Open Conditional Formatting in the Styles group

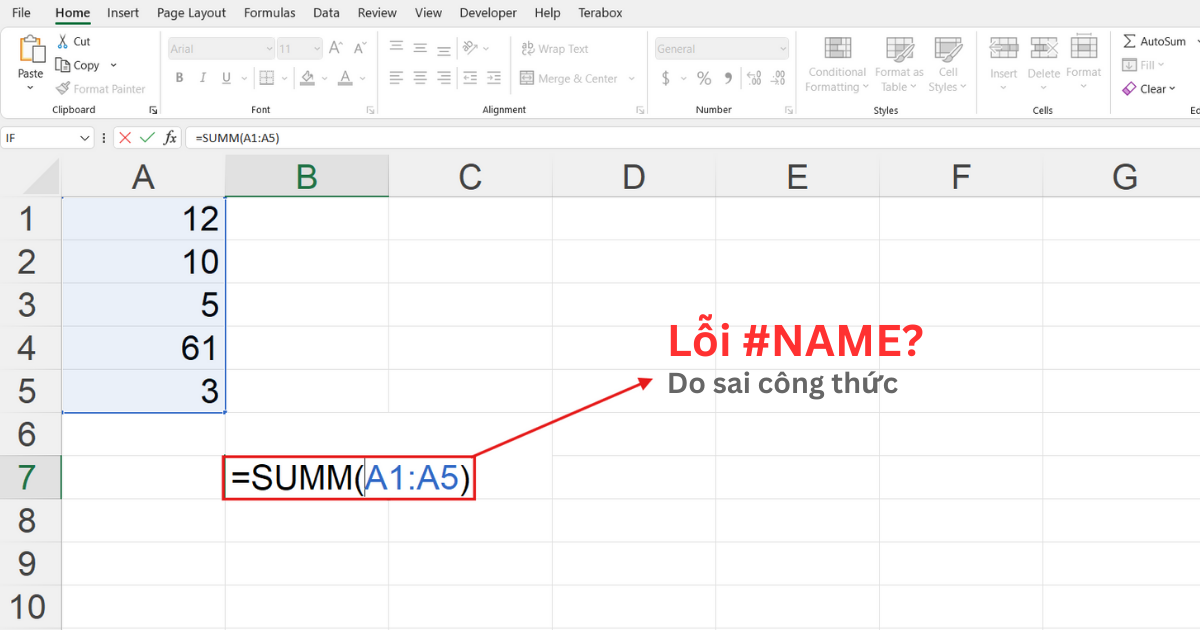click(x=836, y=65)
